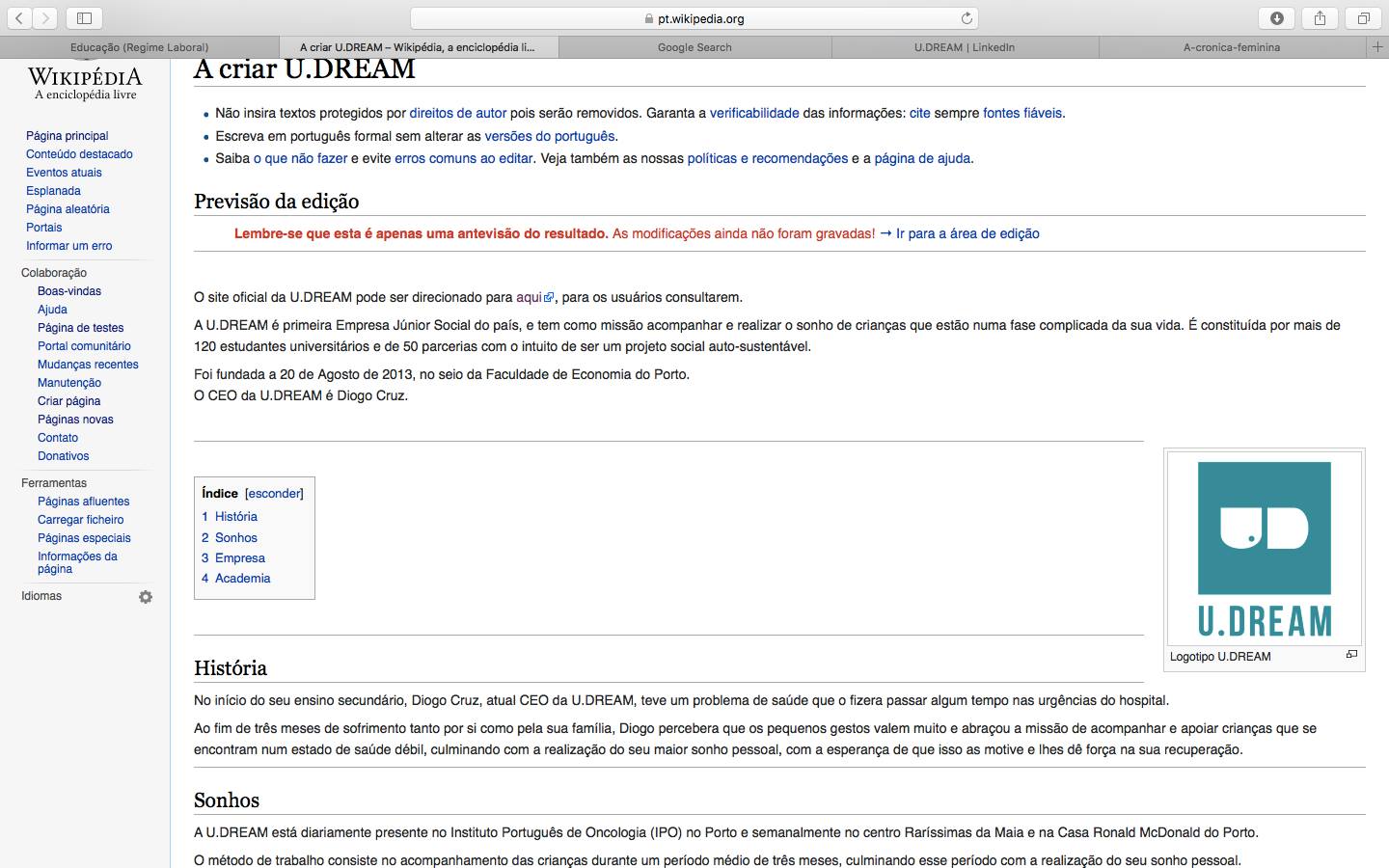The height and width of the screenshot is (868, 1389).
Task: Open Páginas novas
Action: coord(75,420)
